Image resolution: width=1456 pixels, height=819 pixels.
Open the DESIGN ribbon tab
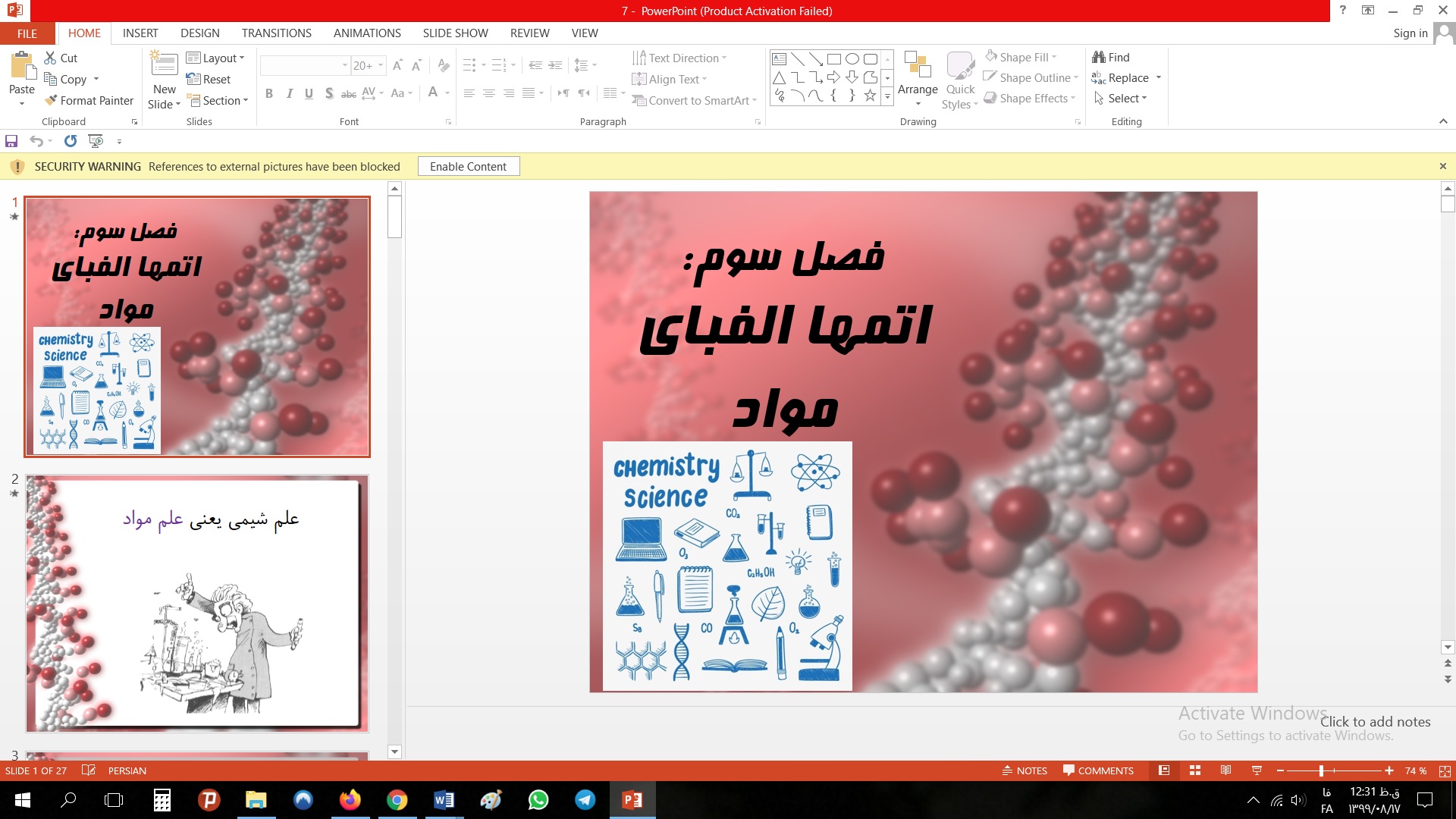tap(199, 33)
